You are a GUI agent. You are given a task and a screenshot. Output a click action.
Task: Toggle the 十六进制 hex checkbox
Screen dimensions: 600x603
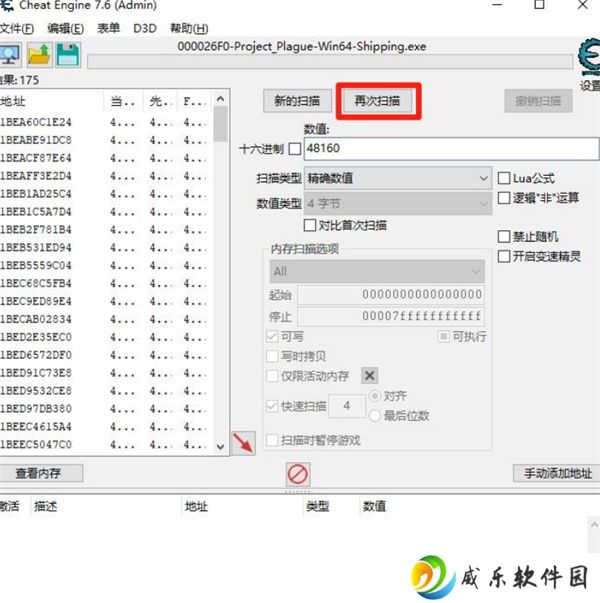pos(295,149)
